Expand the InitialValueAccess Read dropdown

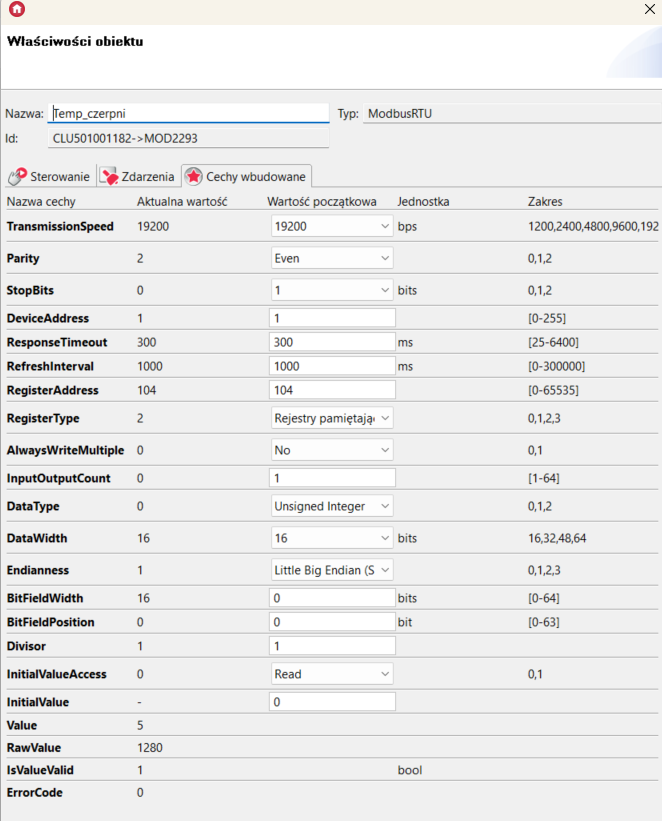[331, 674]
